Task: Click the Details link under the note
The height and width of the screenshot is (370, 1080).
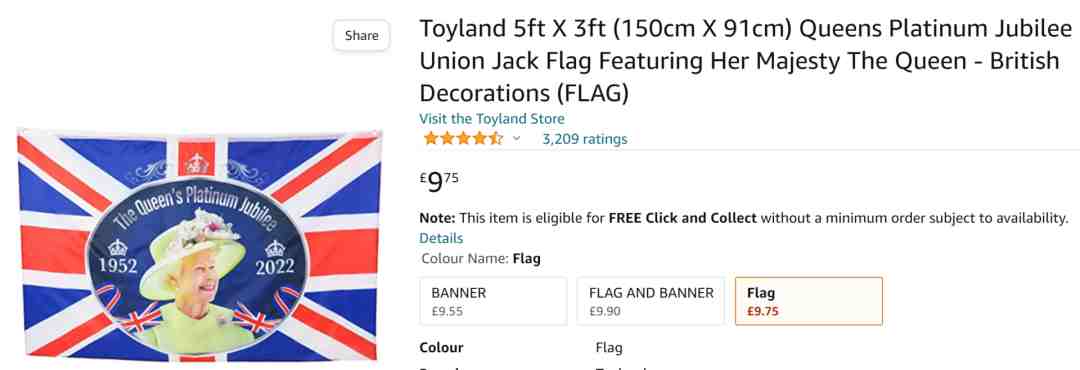Action: pyautogui.click(x=441, y=238)
